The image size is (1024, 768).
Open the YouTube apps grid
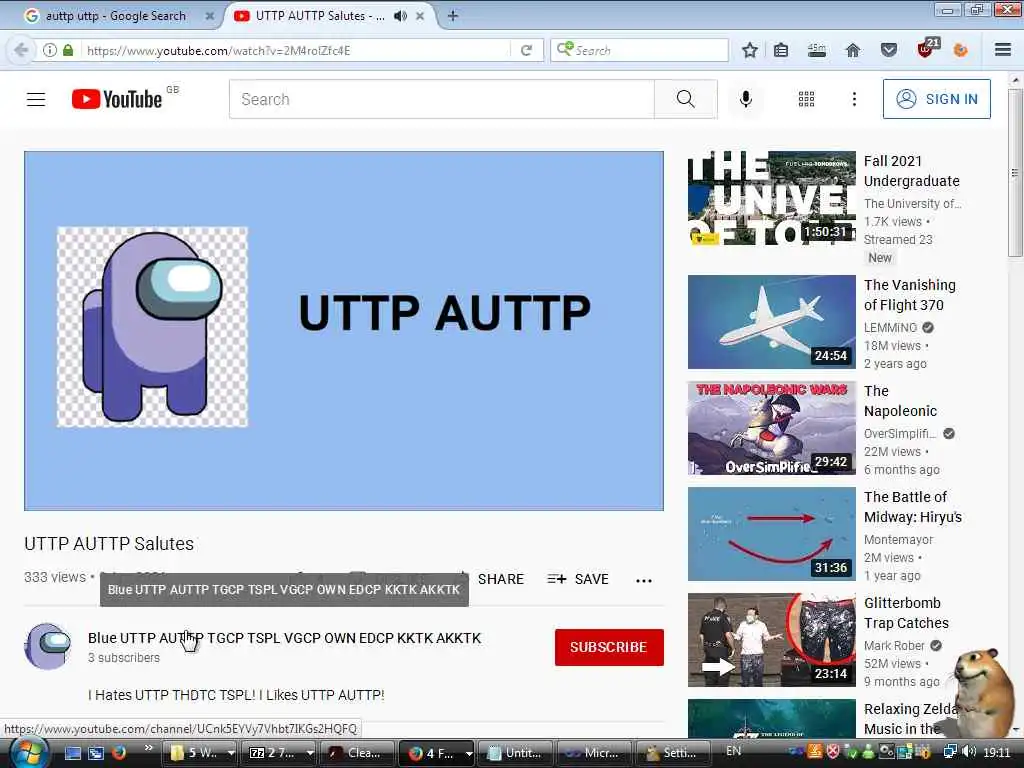click(807, 99)
